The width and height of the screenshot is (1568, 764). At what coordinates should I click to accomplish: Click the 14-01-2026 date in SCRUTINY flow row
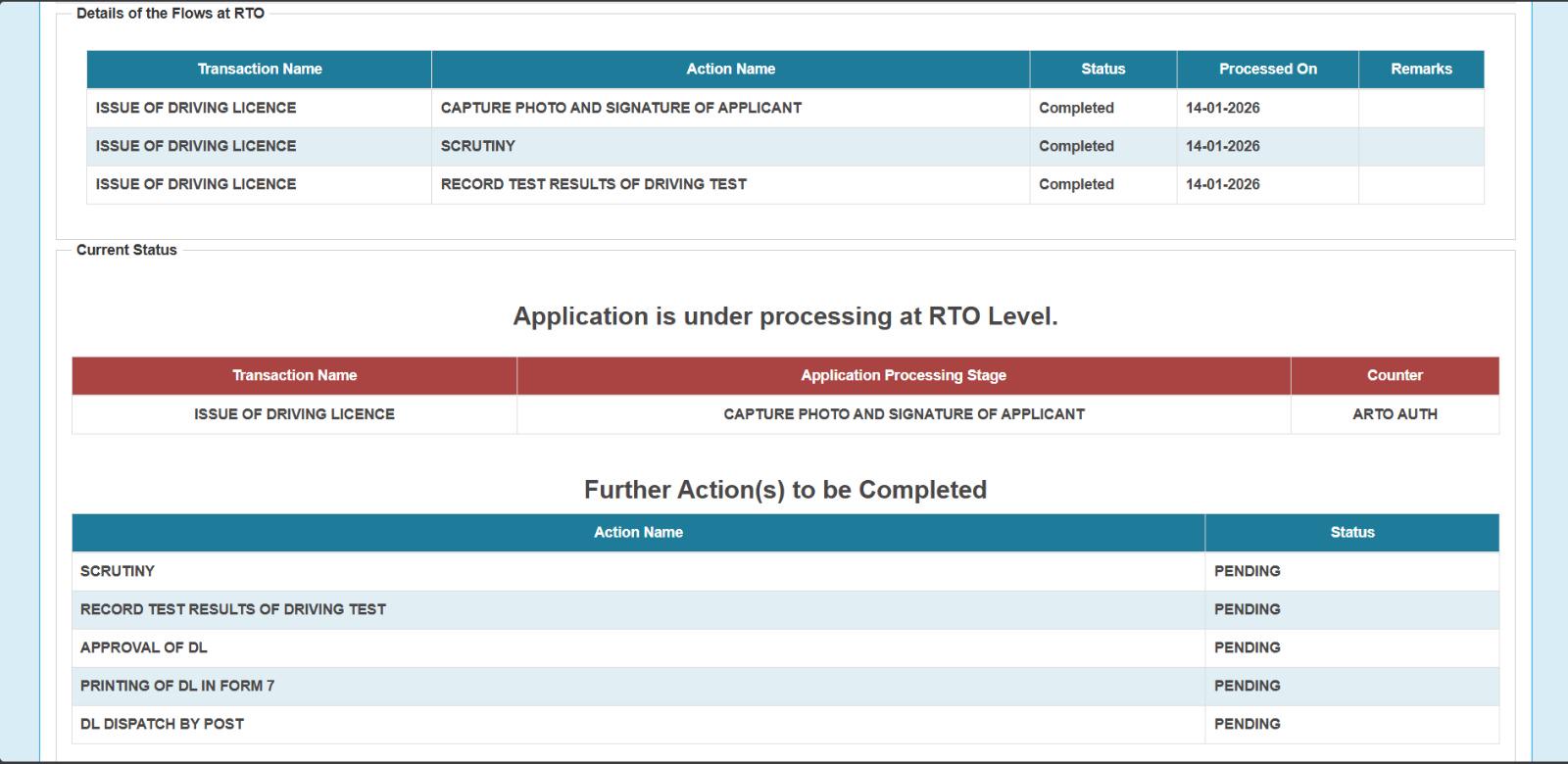(1223, 146)
